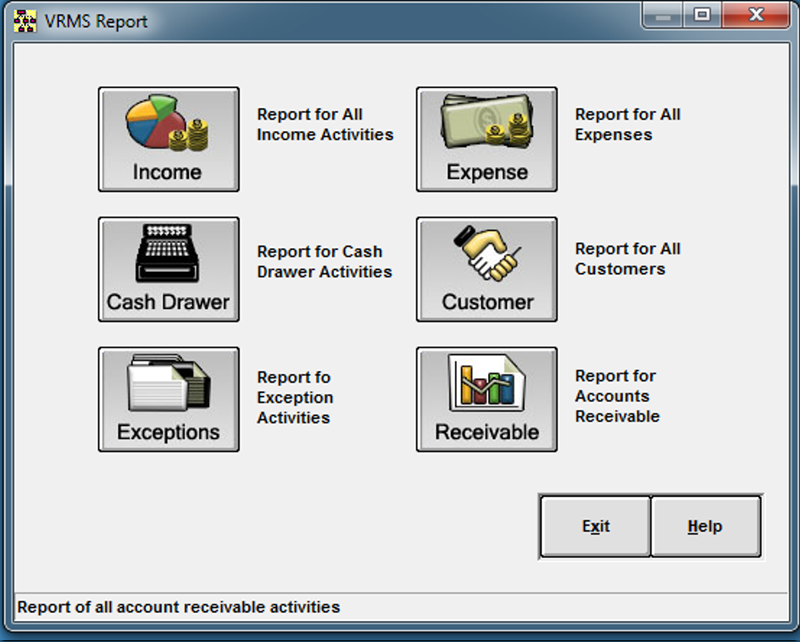The image size is (800, 642).
Task: Click the VRMS Report title bar icon
Action: (25, 21)
